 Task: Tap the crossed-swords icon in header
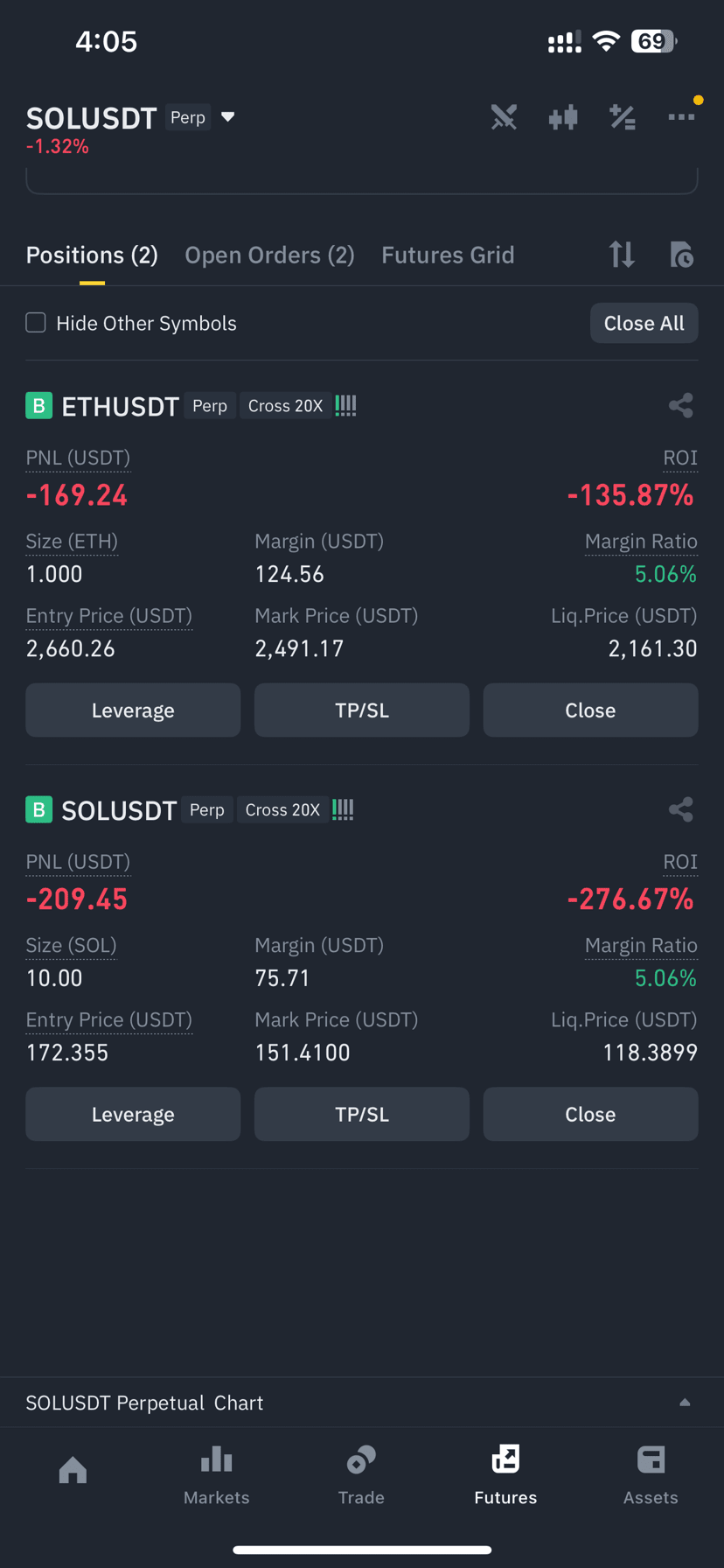coord(504,117)
